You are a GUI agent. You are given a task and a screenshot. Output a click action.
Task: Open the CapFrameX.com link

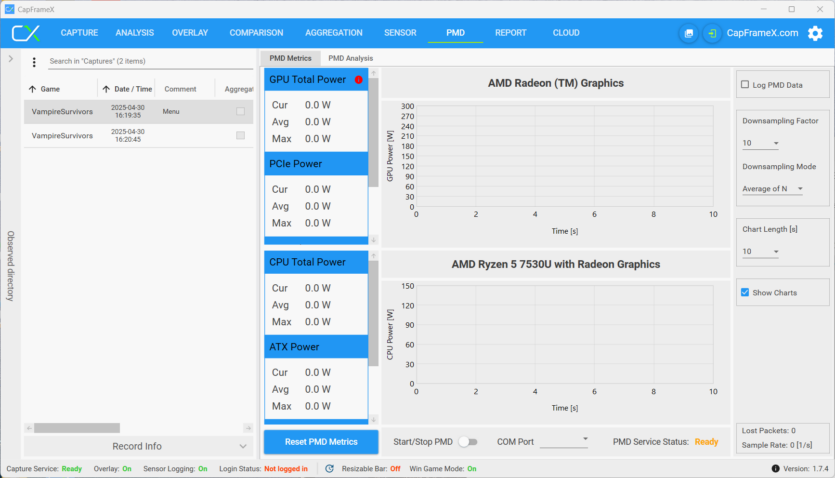[x=763, y=33]
